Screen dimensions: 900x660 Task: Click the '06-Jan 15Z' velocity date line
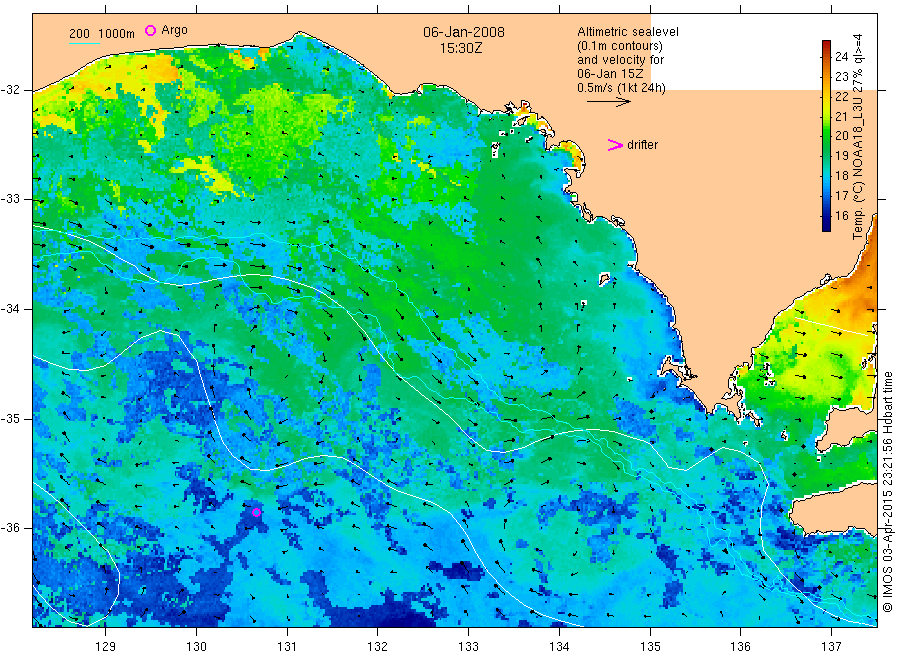[610, 74]
